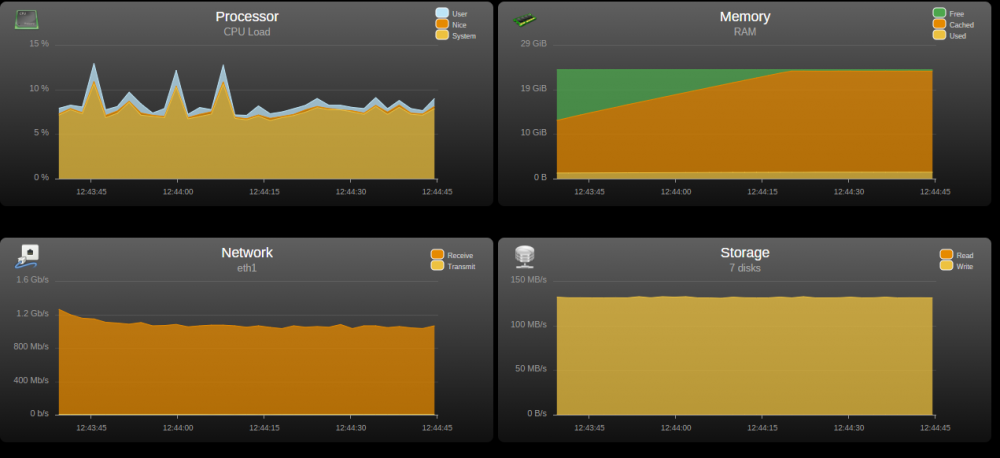Click the Memory RAM stick icon
Screen dimensions: 1000x458
tap(524, 20)
